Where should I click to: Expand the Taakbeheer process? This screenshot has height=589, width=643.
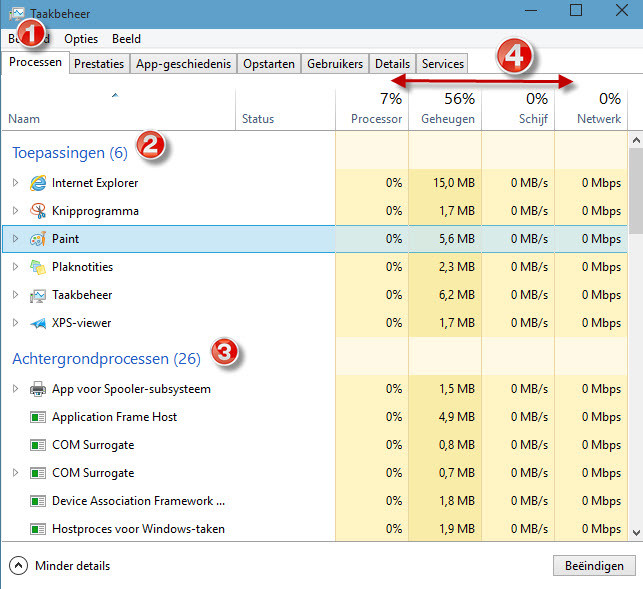(x=15, y=294)
